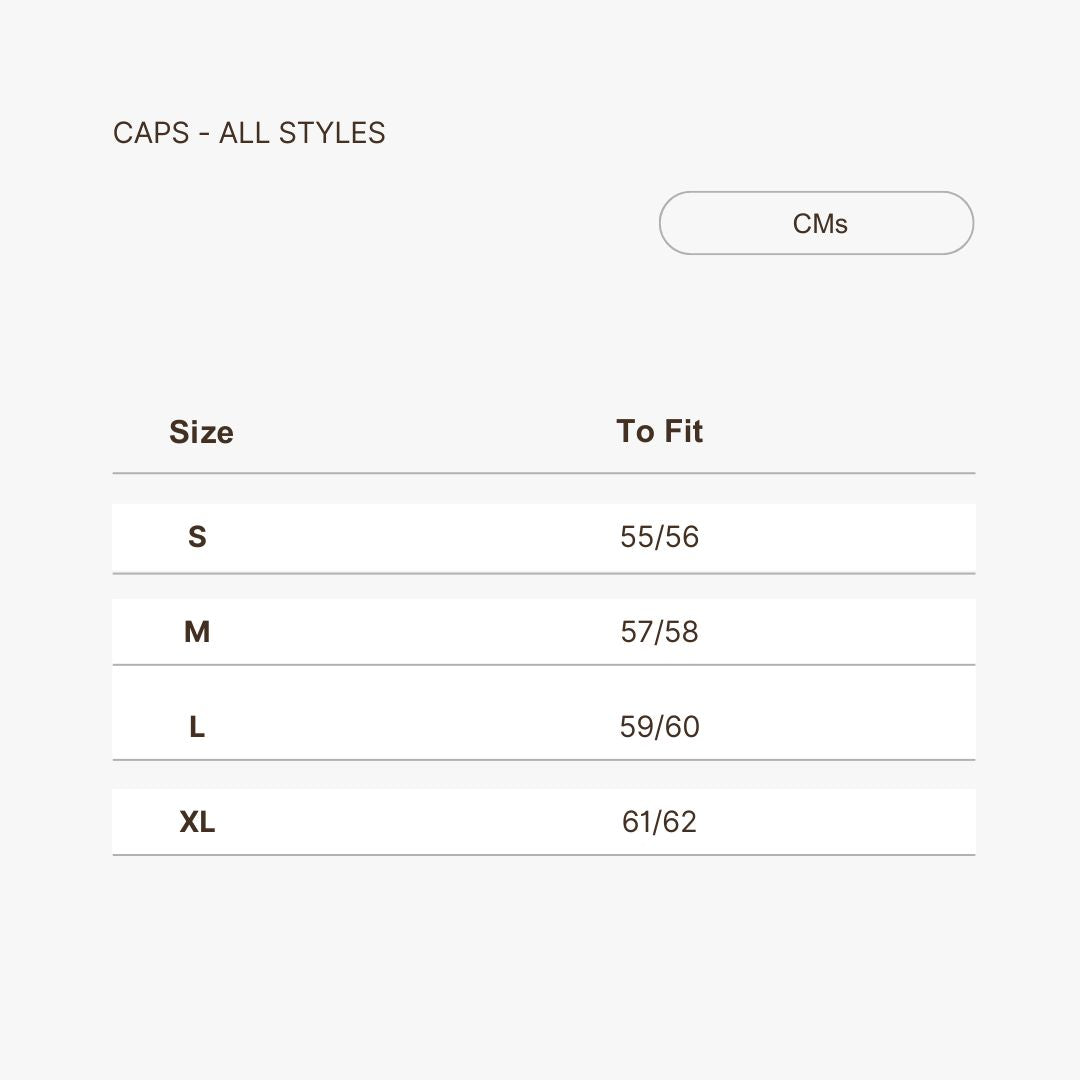Click the number 55 in S row
Image resolution: width=1080 pixels, height=1080 pixels.
[x=636, y=537]
